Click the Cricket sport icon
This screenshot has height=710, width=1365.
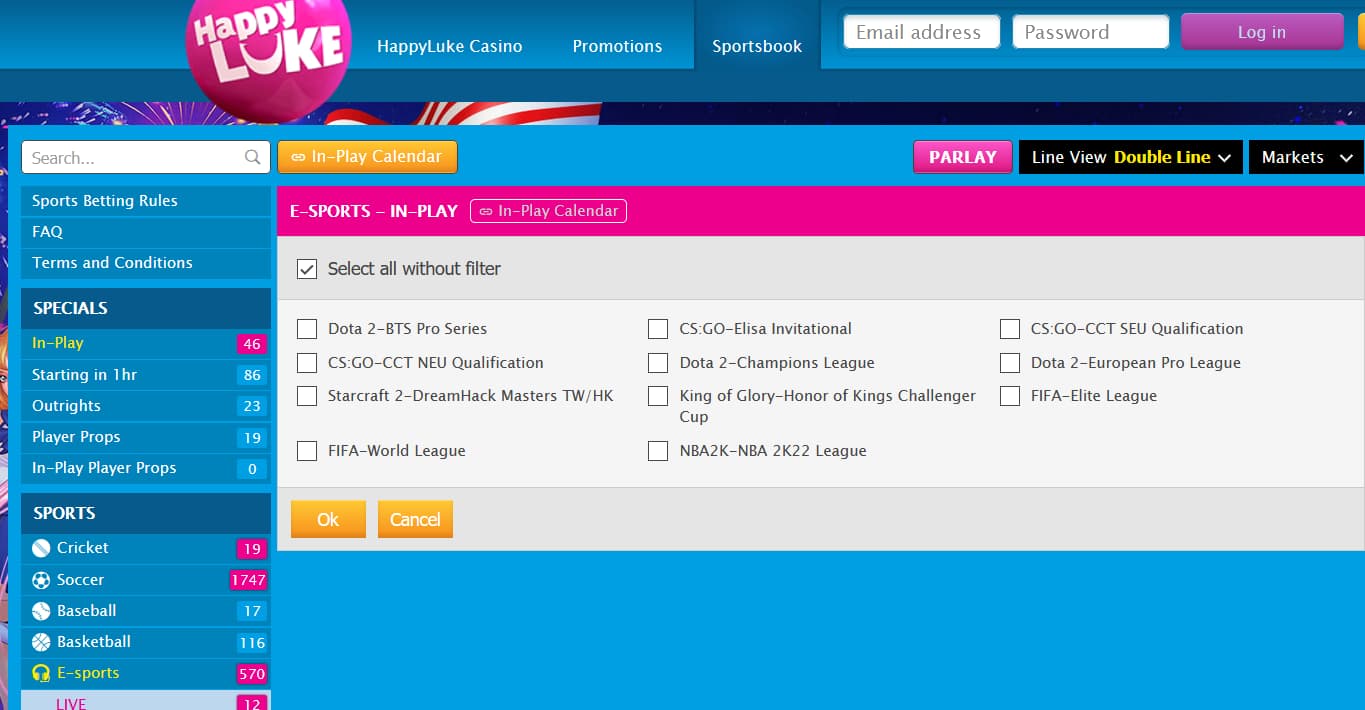tap(41, 548)
